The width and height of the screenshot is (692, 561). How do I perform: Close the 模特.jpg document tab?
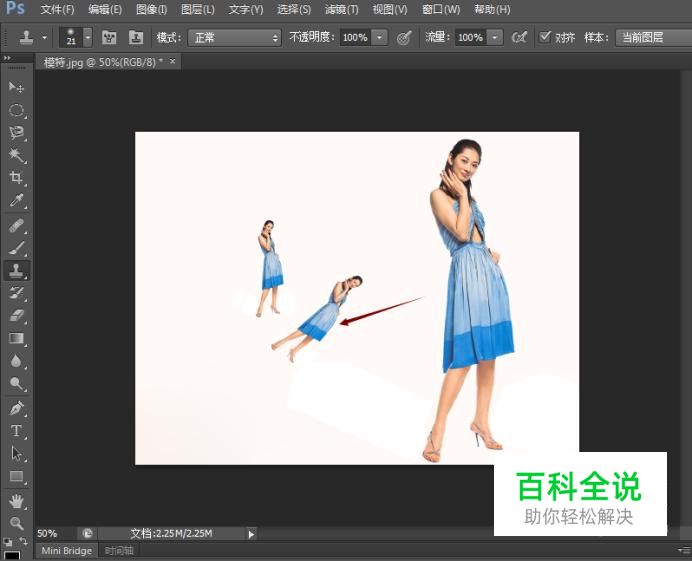click(x=173, y=62)
